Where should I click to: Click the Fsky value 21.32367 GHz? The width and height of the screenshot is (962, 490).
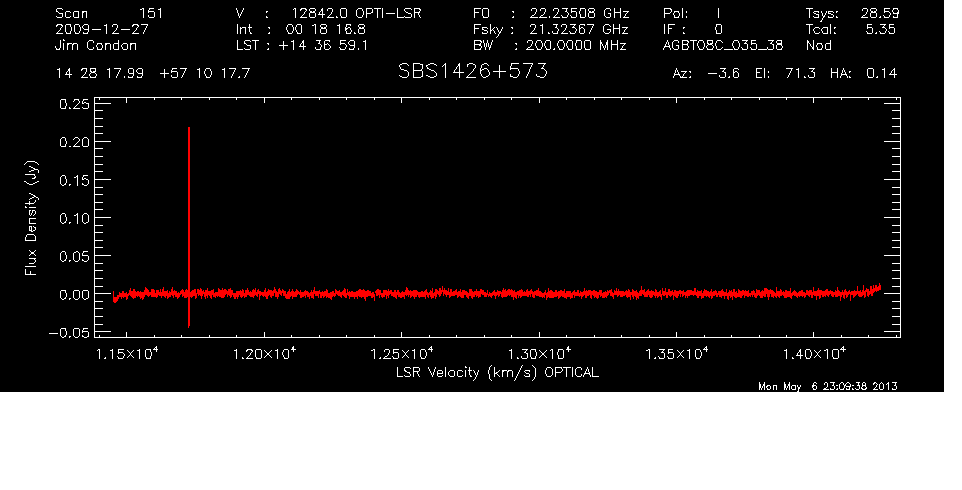(580, 29)
